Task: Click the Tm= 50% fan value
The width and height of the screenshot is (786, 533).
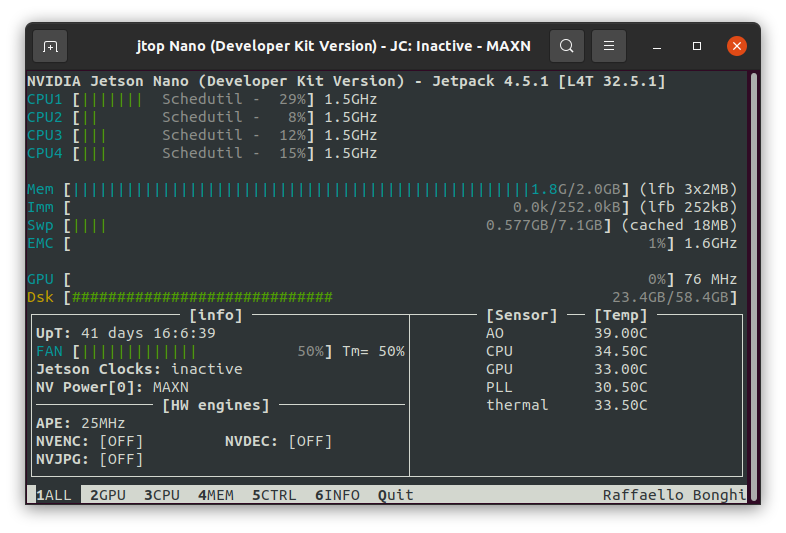Action: [x=373, y=351]
